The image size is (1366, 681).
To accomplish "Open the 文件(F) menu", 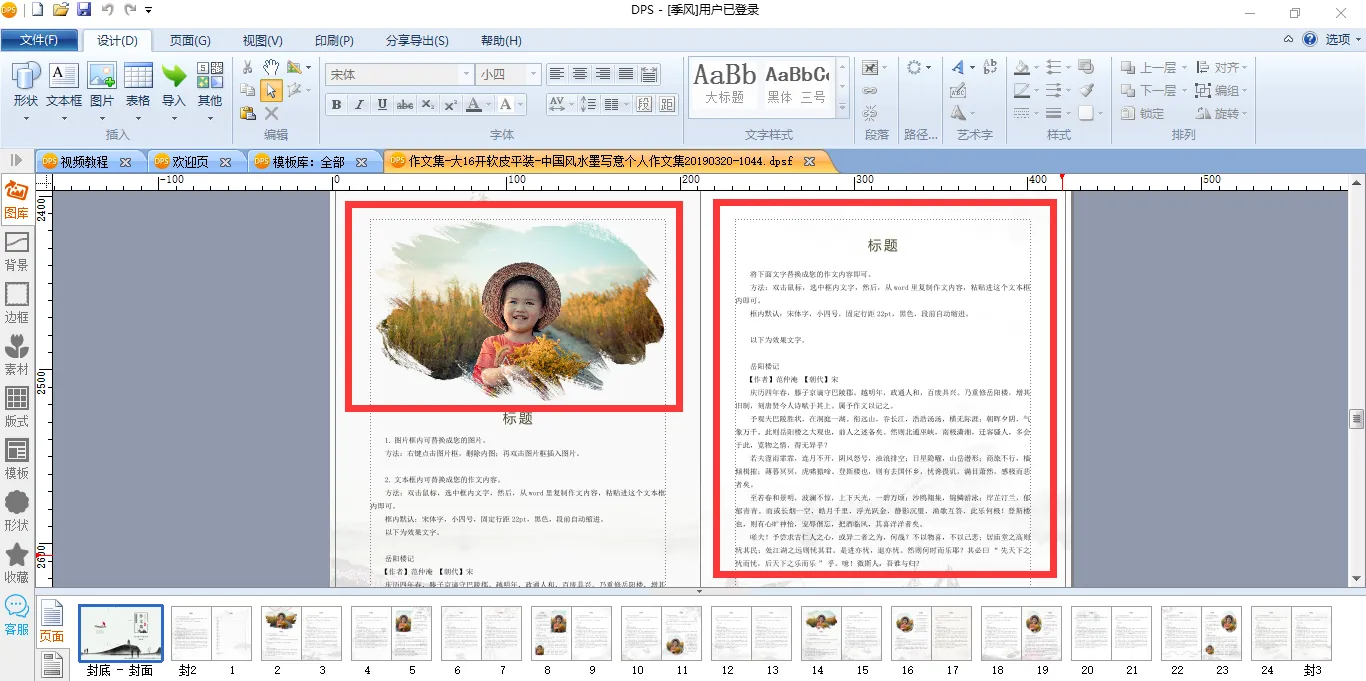I will tap(39, 40).
